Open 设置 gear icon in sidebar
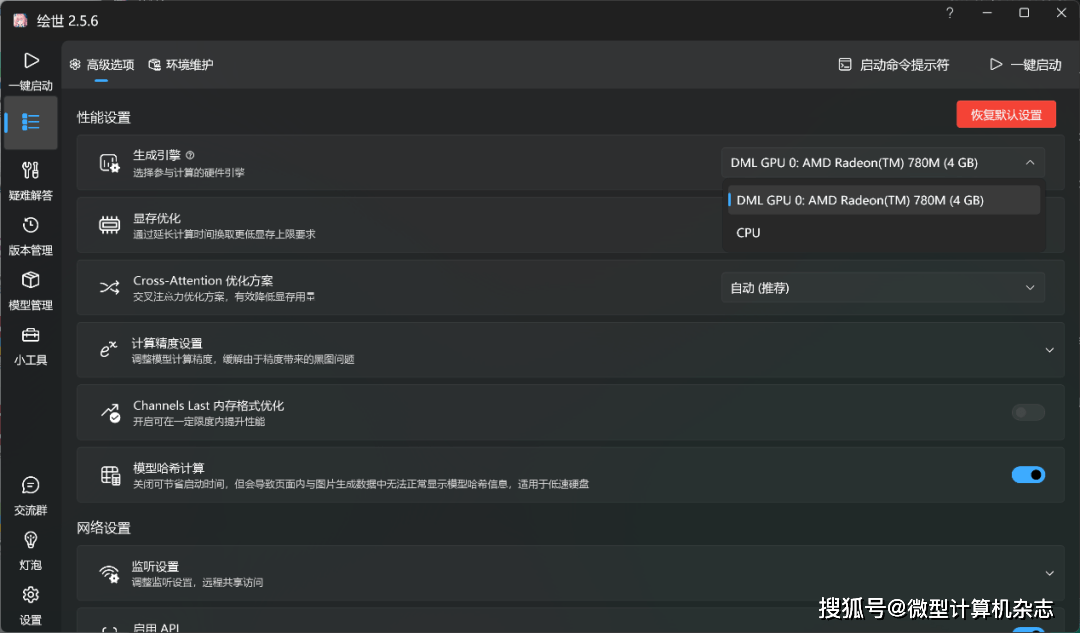This screenshot has height=633, width=1080. 30,596
